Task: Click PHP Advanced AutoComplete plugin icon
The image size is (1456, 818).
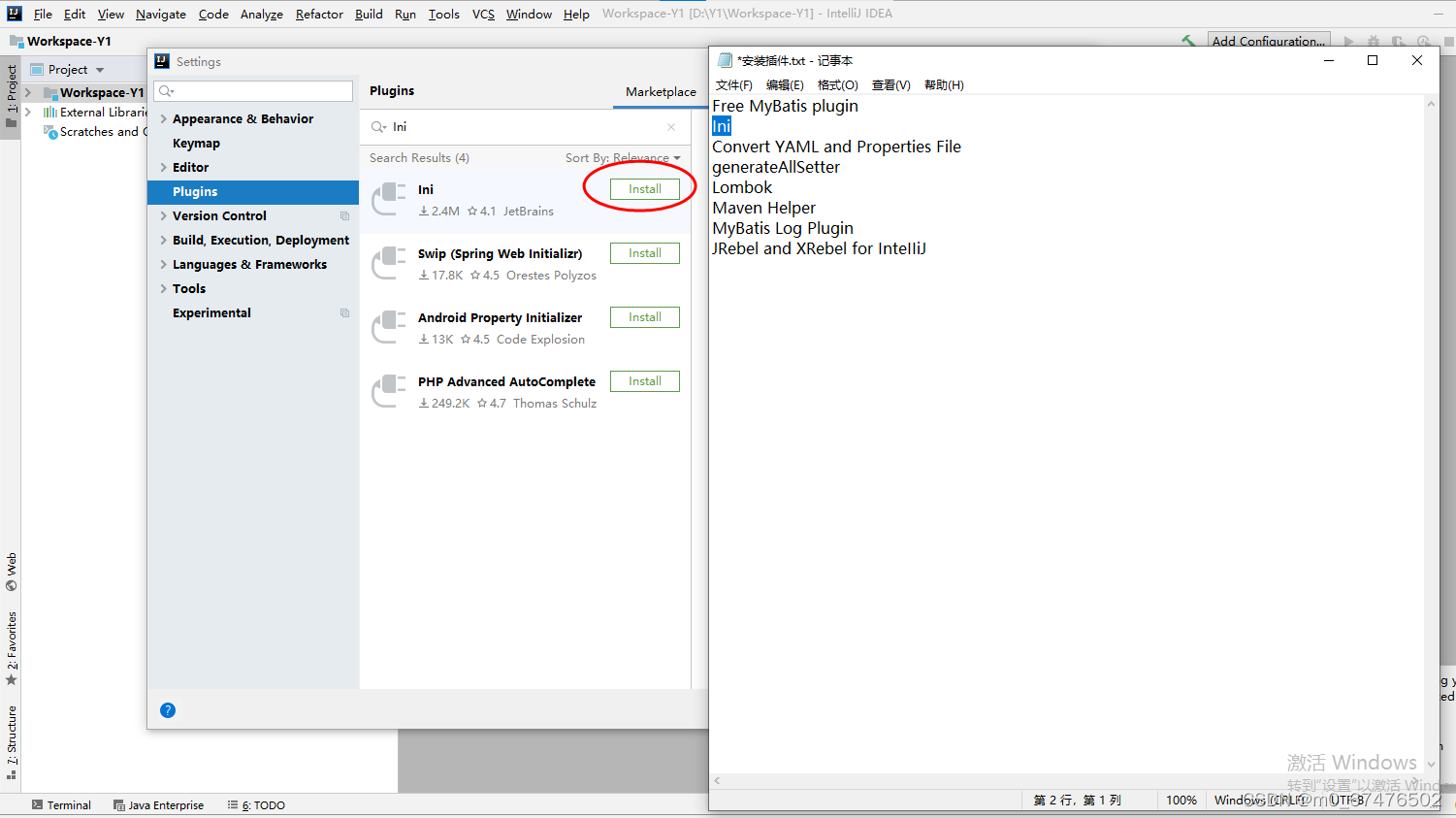Action: click(x=389, y=391)
